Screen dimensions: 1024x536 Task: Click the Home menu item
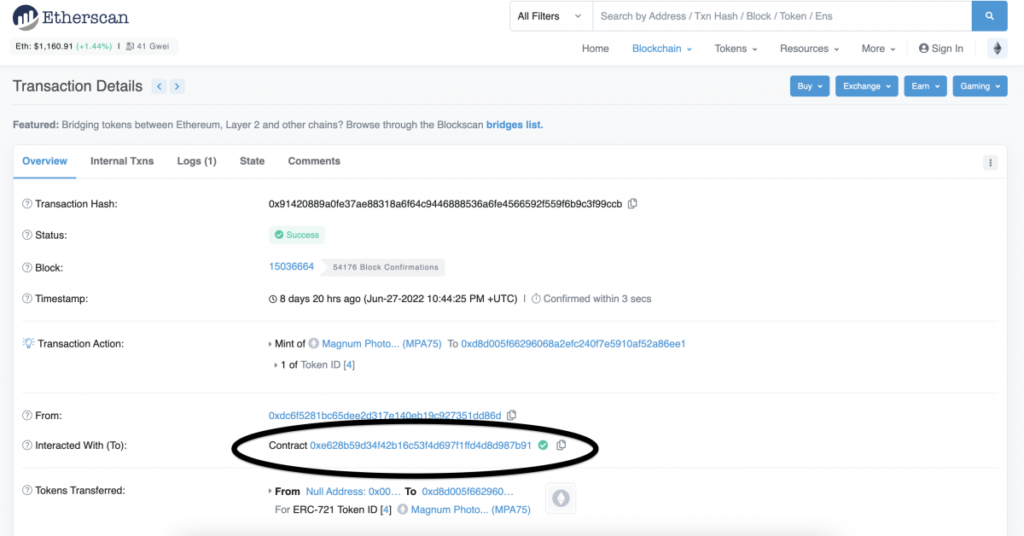coord(595,48)
